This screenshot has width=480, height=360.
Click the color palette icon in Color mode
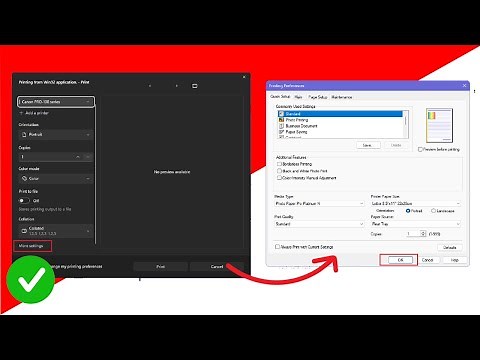(x=24, y=179)
